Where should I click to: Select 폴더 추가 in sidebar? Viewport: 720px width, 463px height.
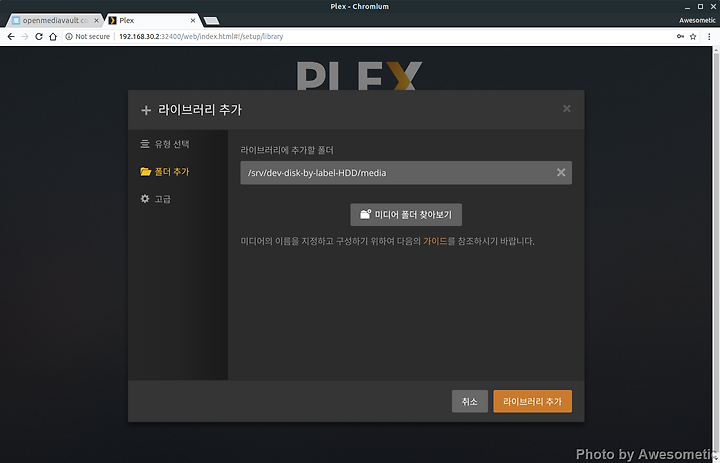pos(165,171)
